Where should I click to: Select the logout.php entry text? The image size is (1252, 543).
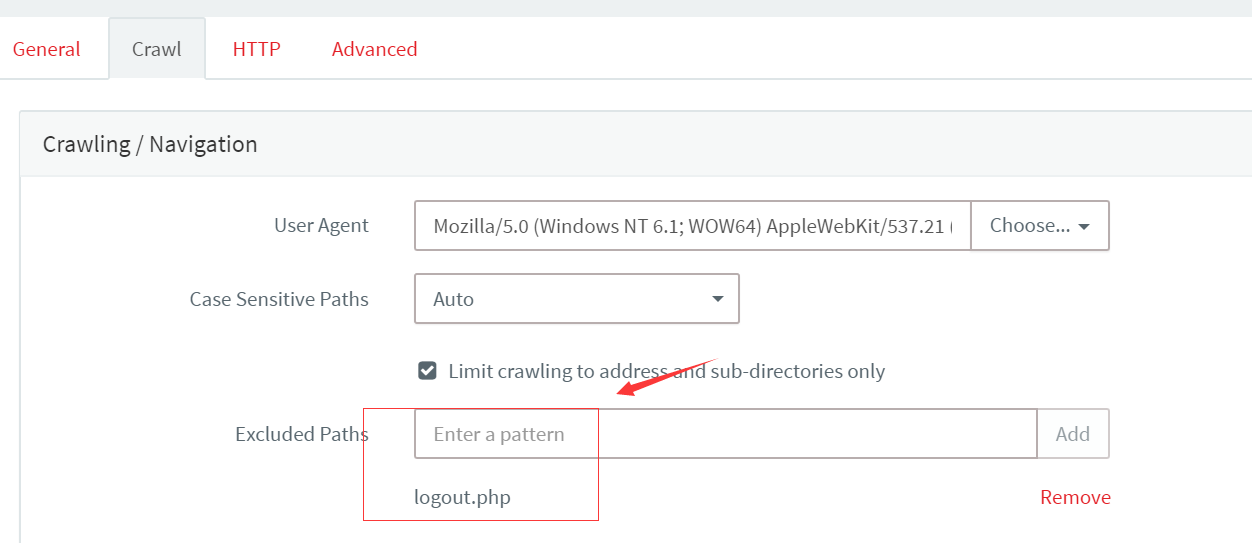(x=462, y=497)
